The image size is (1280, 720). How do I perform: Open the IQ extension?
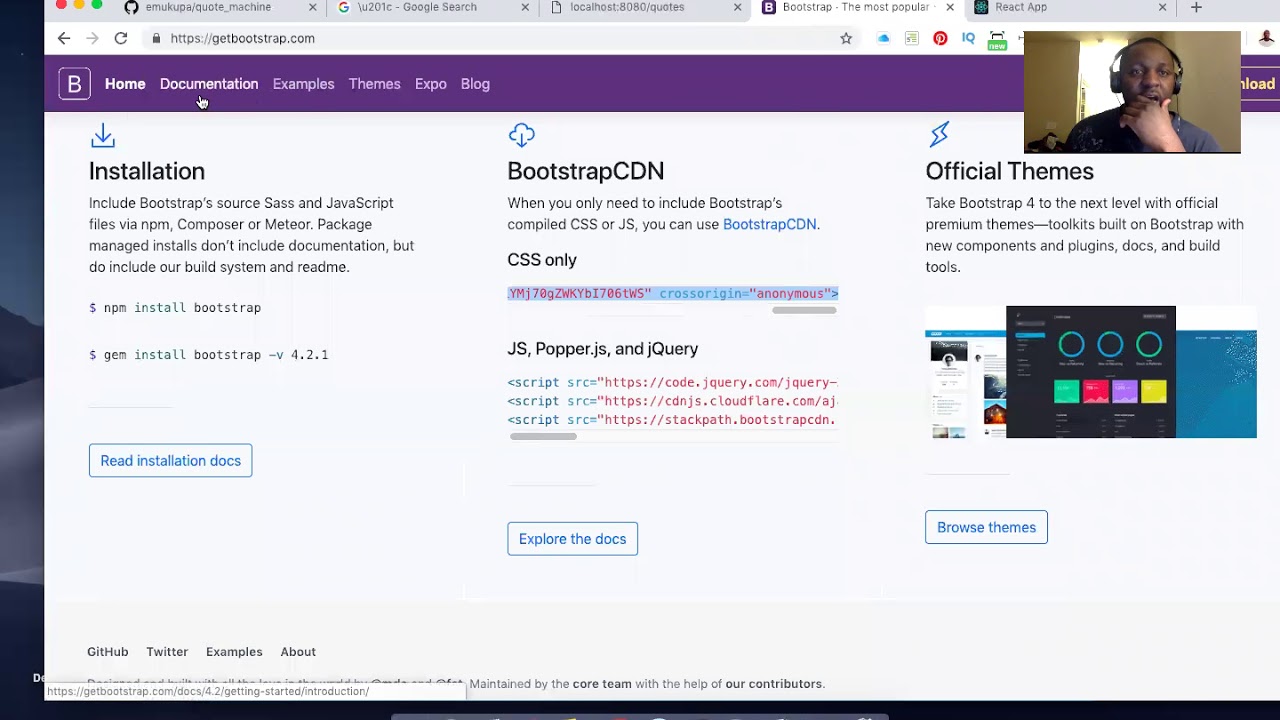click(968, 38)
